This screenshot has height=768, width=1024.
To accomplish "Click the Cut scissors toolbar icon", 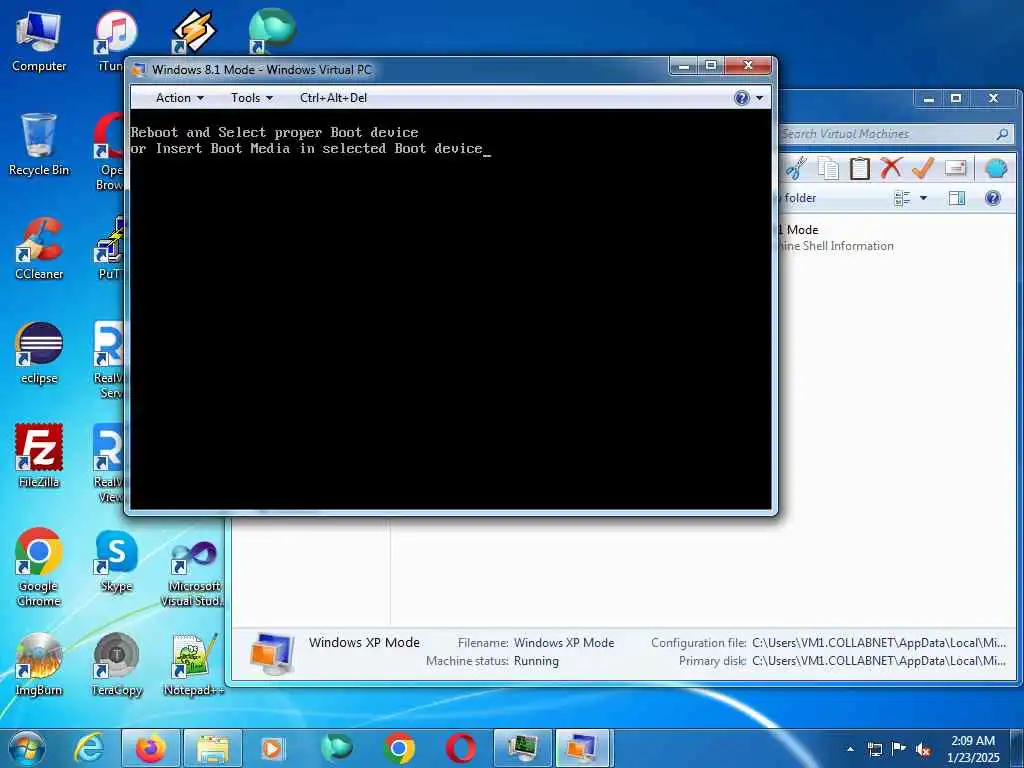I will (x=796, y=168).
